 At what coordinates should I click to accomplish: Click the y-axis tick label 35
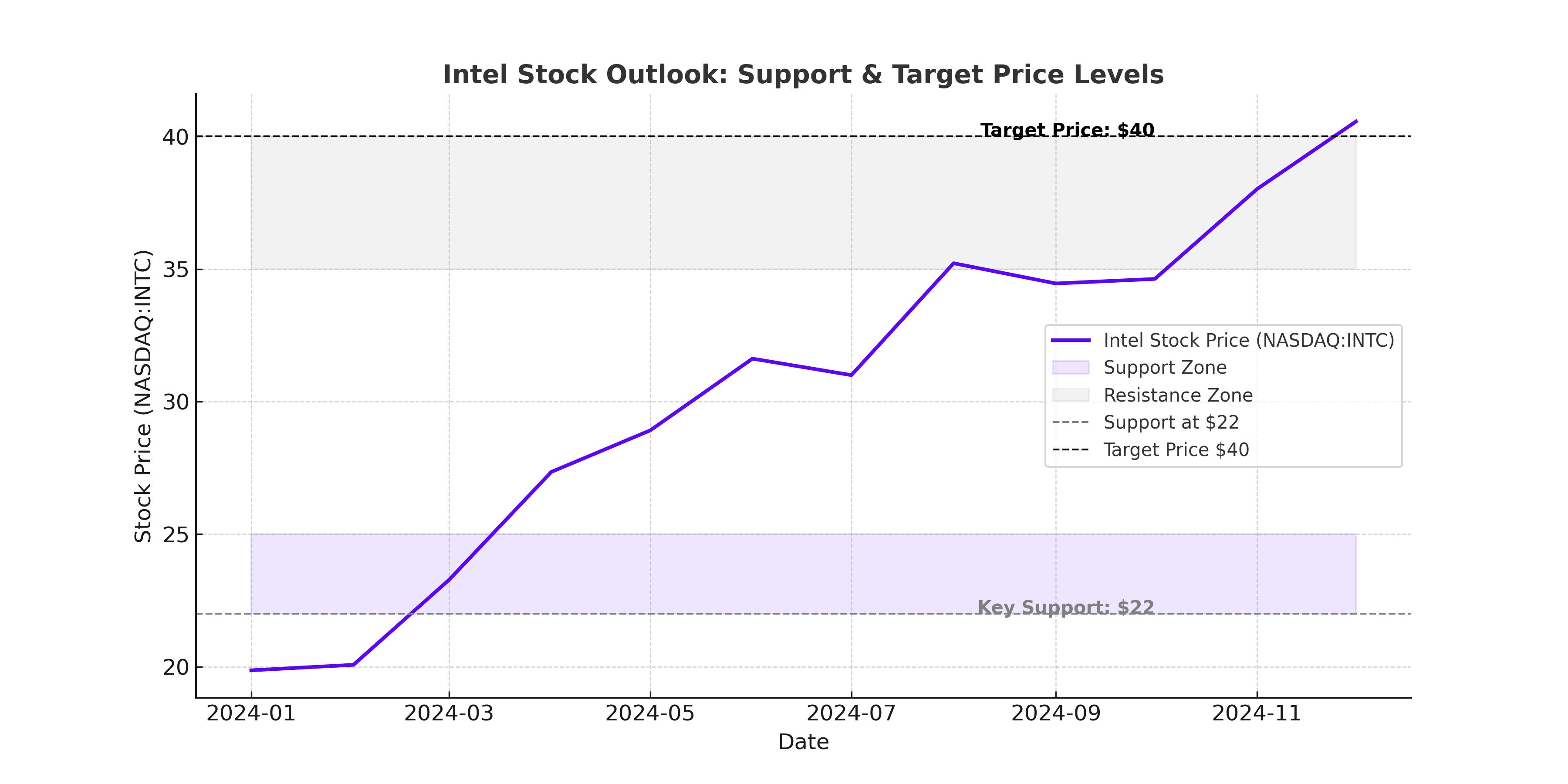click(175, 270)
